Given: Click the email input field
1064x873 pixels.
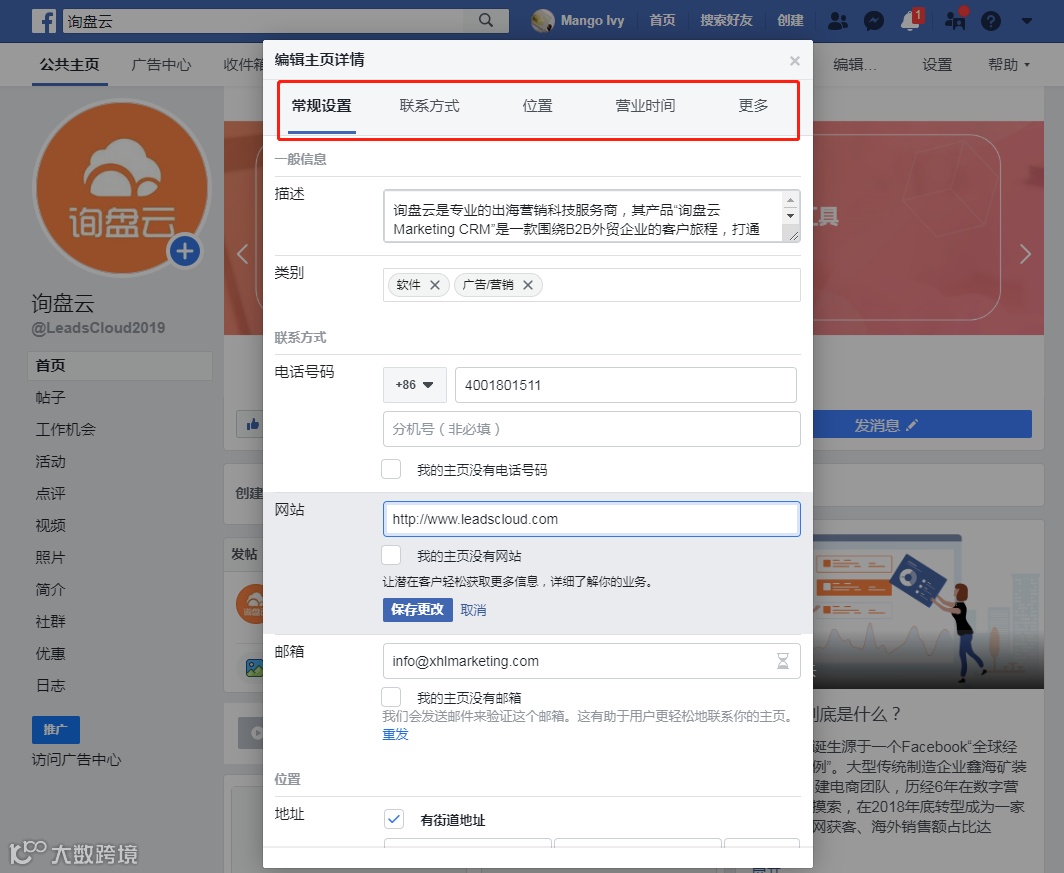Looking at the screenshot, I should tap(592, 661).
